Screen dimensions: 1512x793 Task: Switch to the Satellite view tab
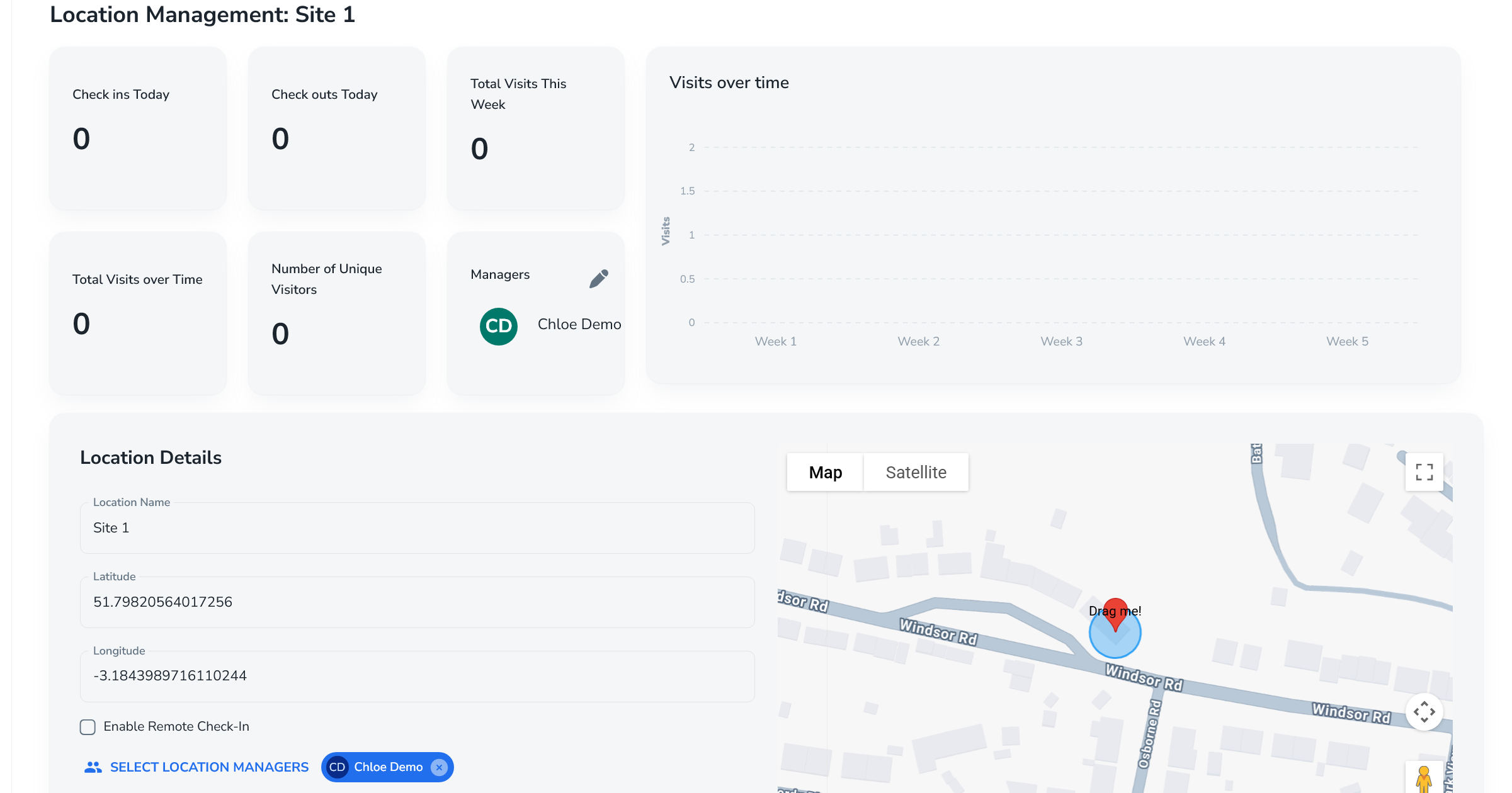tap(916, 472)
